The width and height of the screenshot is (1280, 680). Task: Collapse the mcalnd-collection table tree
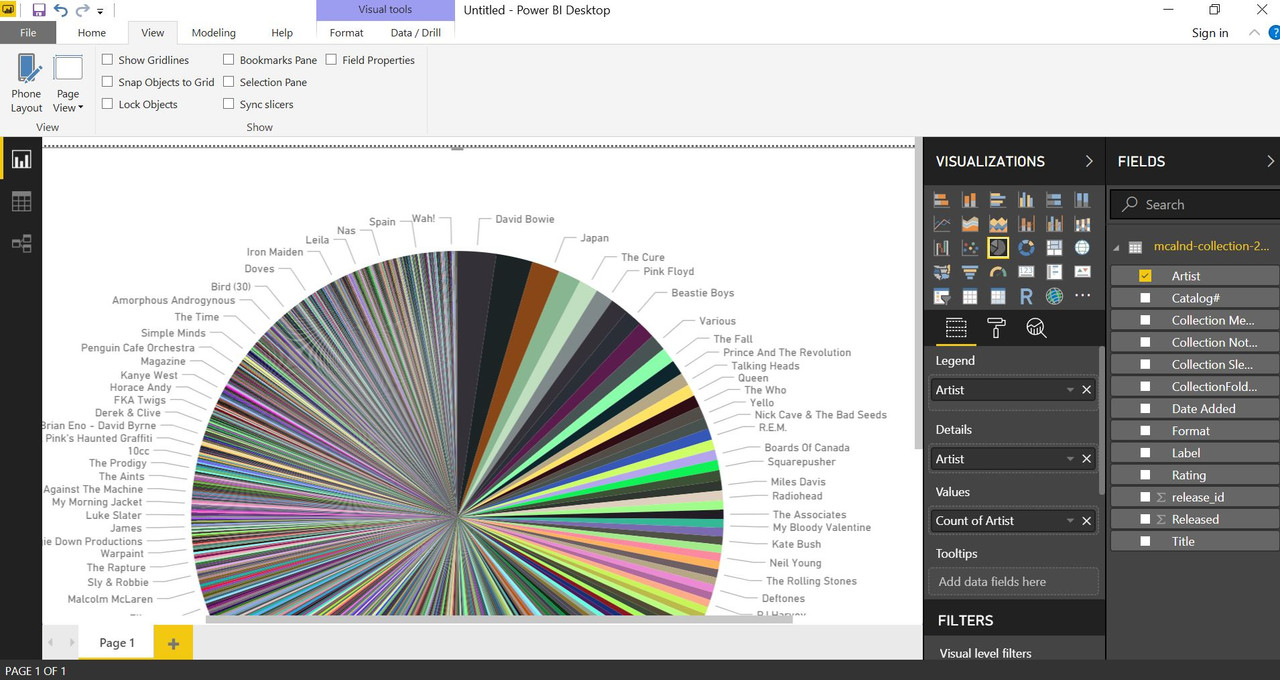[1117, 247]
